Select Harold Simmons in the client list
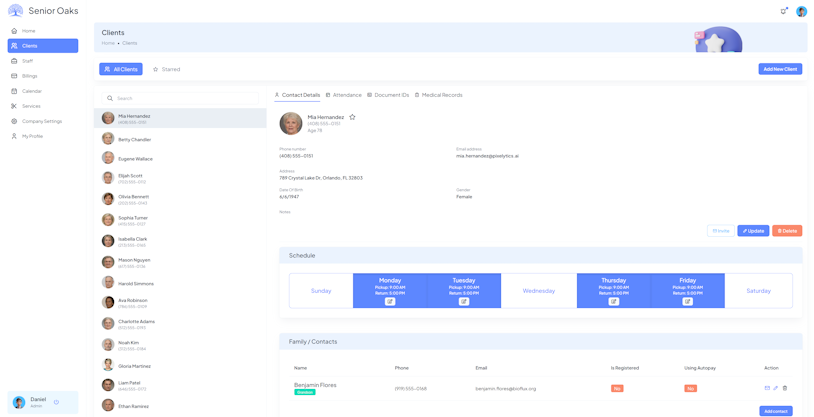Screen dimensions: 814x417 (180, 284)
